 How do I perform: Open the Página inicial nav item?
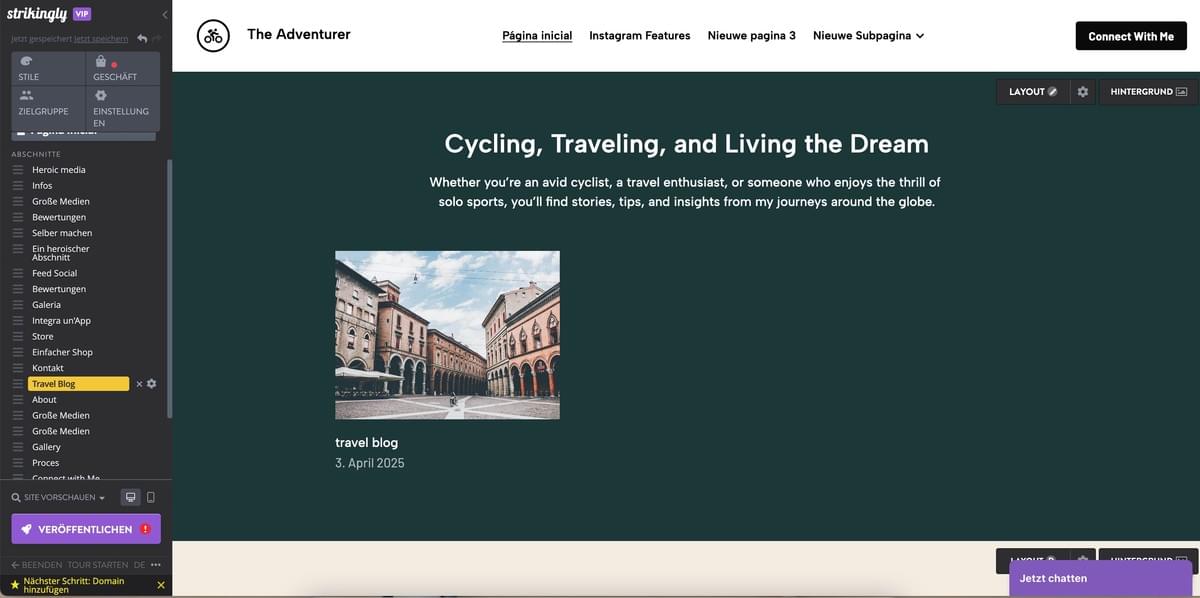(x=537, y=36)
